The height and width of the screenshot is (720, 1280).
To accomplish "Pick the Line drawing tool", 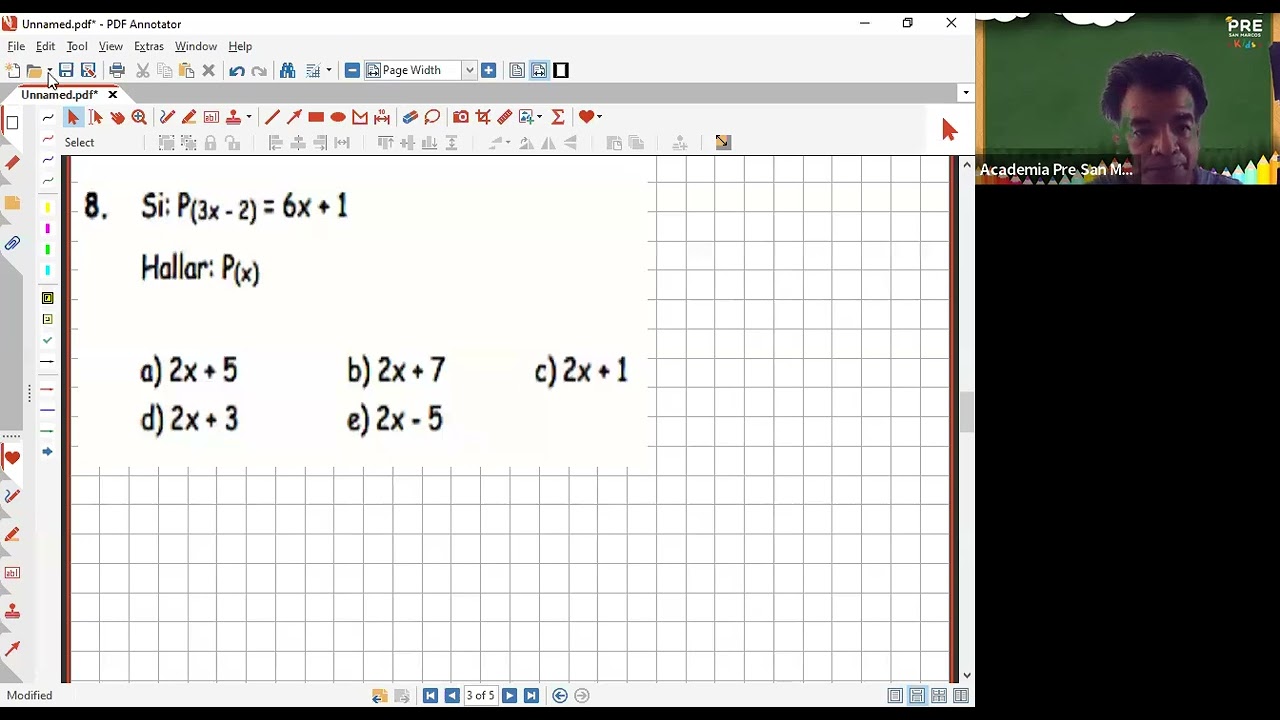I will 272,117.
